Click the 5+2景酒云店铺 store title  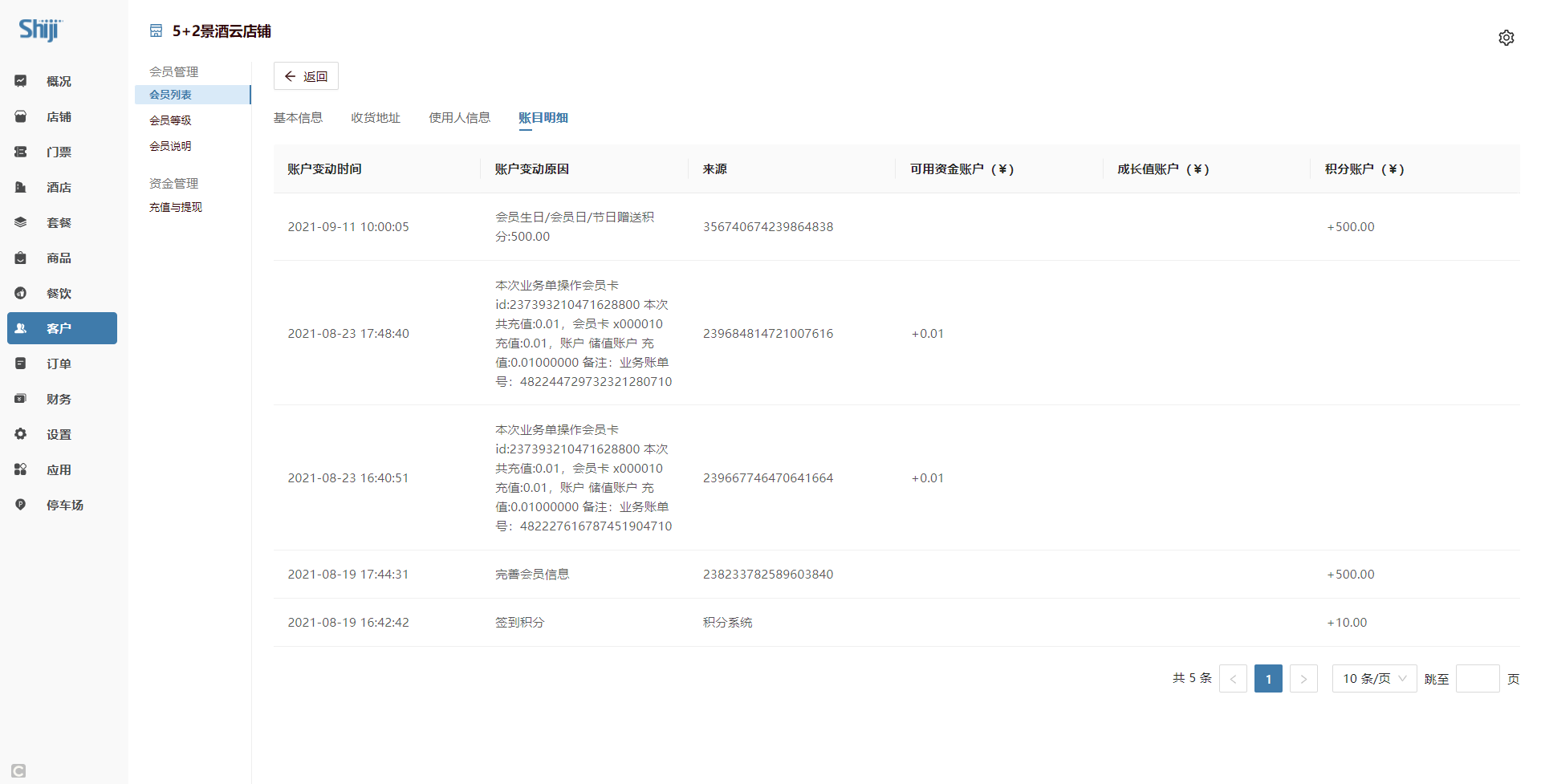(222, 31)
